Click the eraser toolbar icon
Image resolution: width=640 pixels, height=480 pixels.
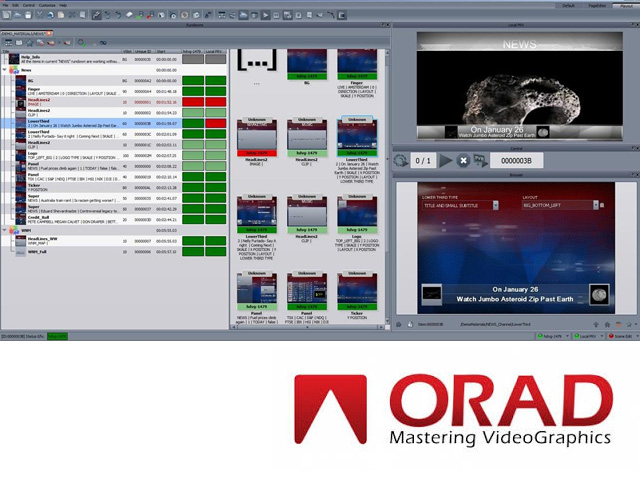[x=129, y=16]
